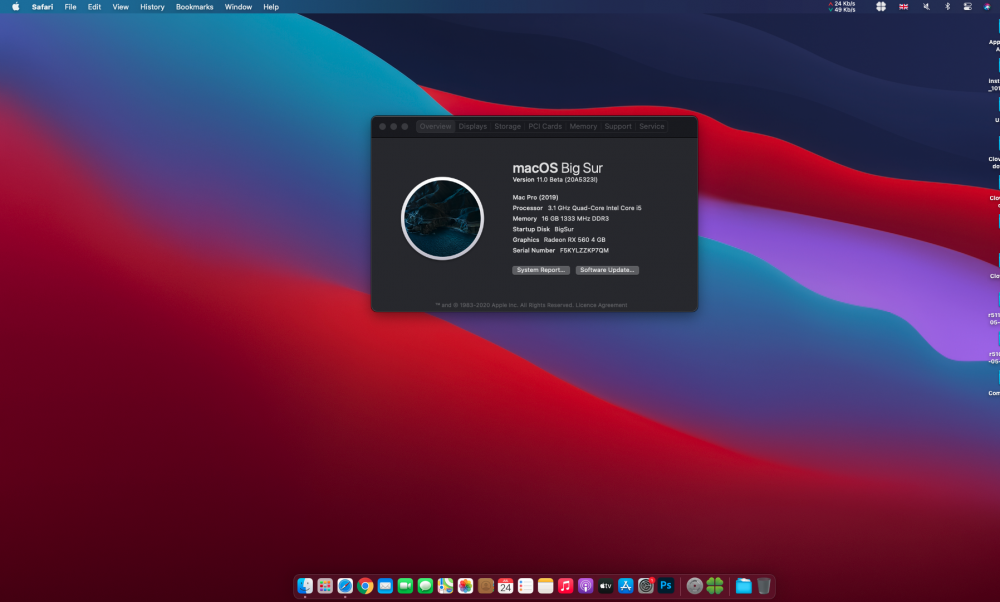
Task: Click the Big Sur circular artwork
Action: (442, 218)
